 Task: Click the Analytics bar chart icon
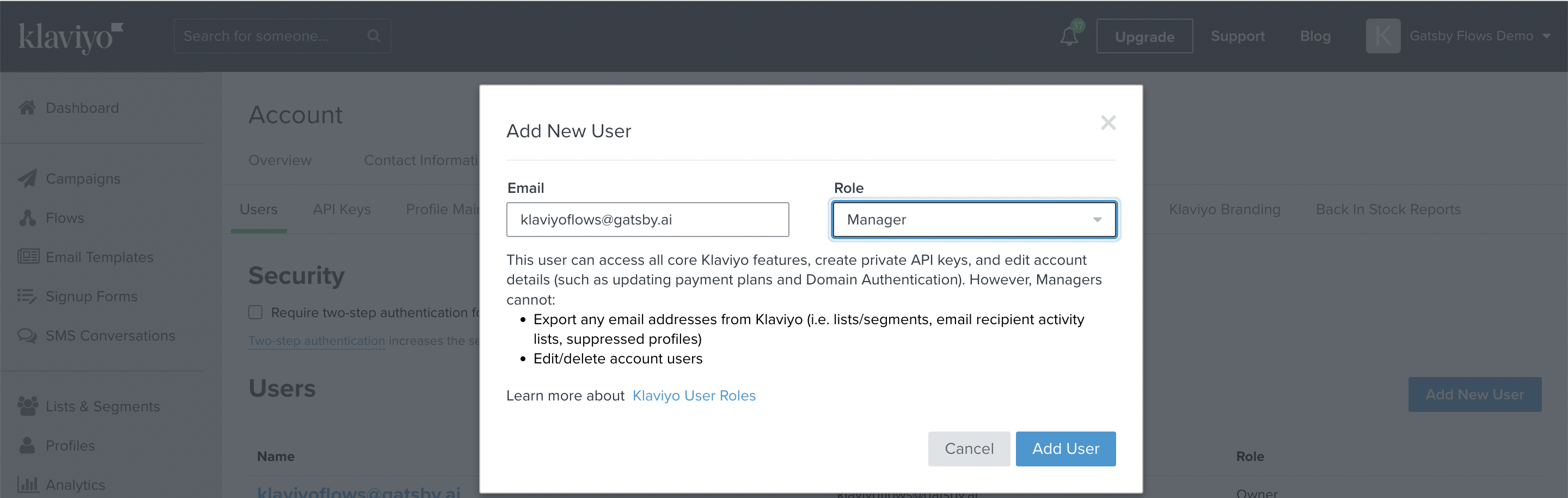pyautogui.click(x=28, y=484)
